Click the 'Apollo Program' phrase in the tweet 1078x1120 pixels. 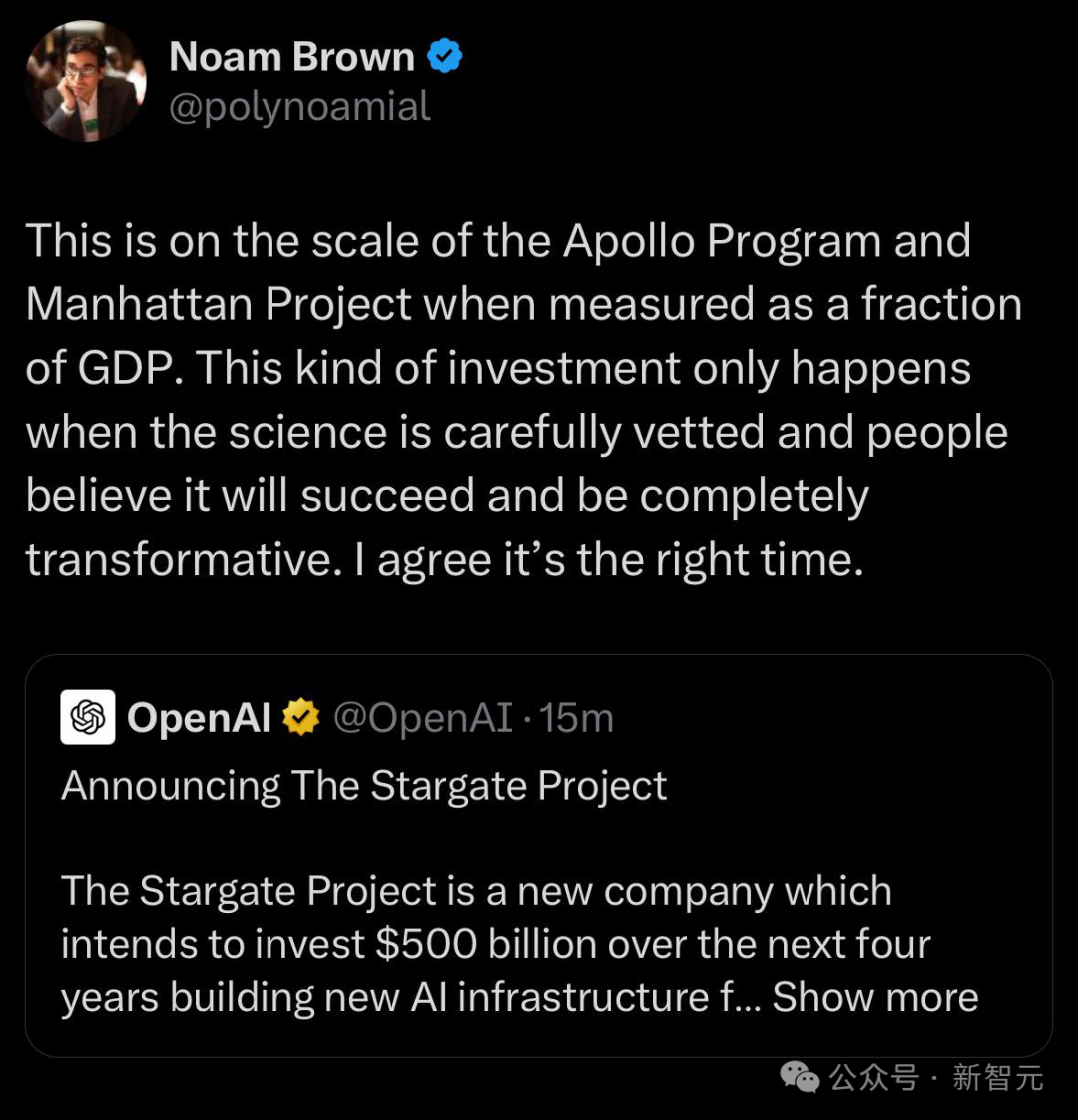723,241
